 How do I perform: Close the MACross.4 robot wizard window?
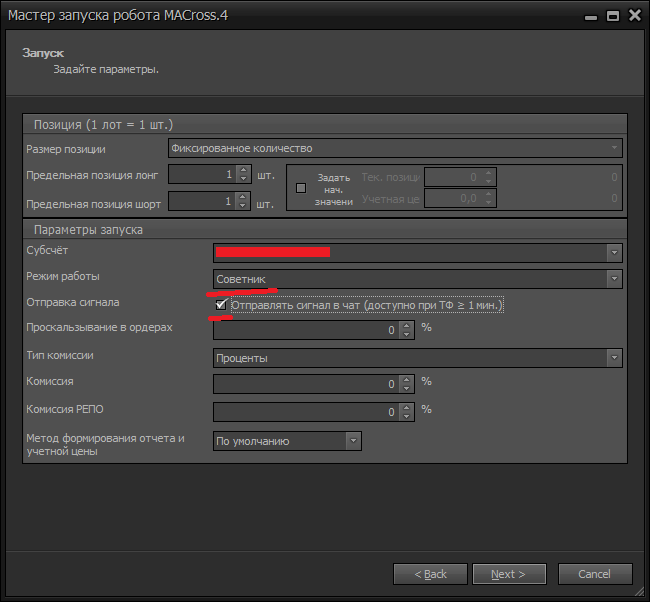[633, 16]
